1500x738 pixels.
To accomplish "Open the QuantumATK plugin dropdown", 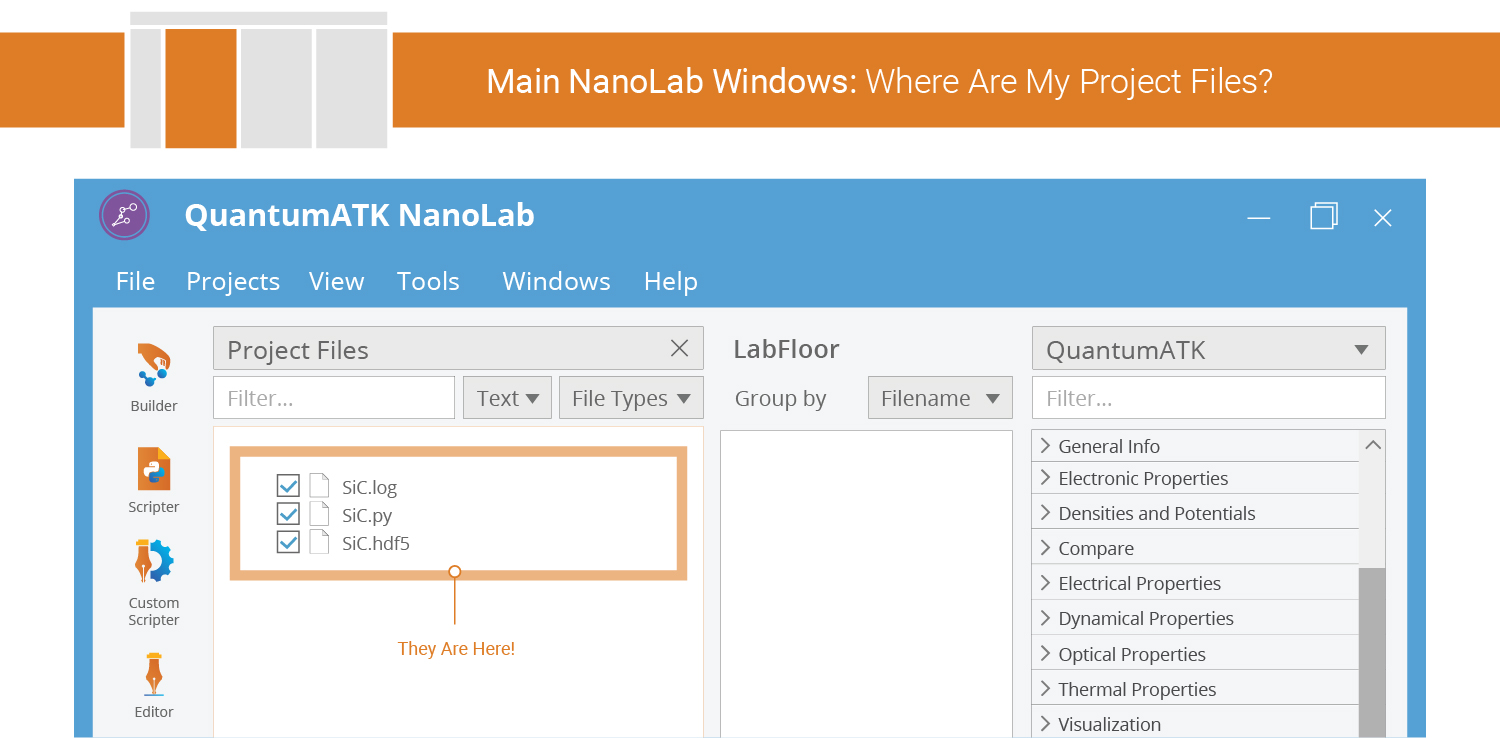I will pyautogui.click(x=1208, y=348).
